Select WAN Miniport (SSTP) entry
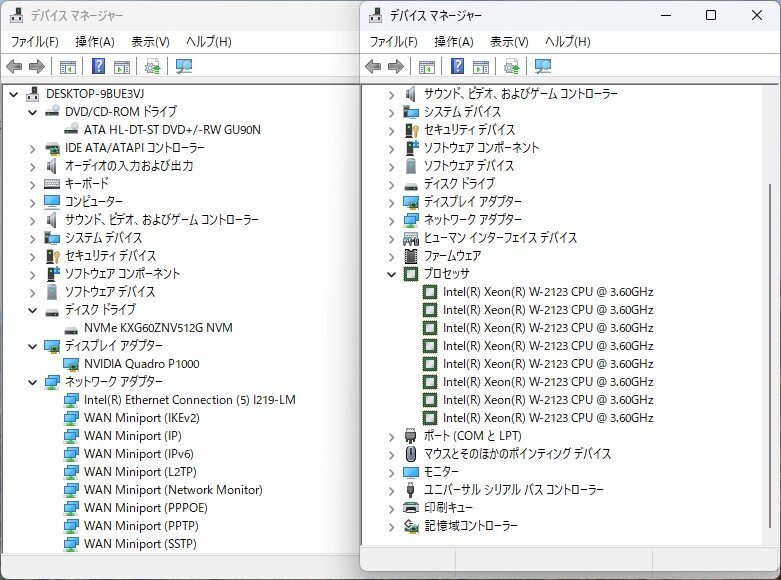Viewport: 781px width, 580px height. click(x=140, y=543)
